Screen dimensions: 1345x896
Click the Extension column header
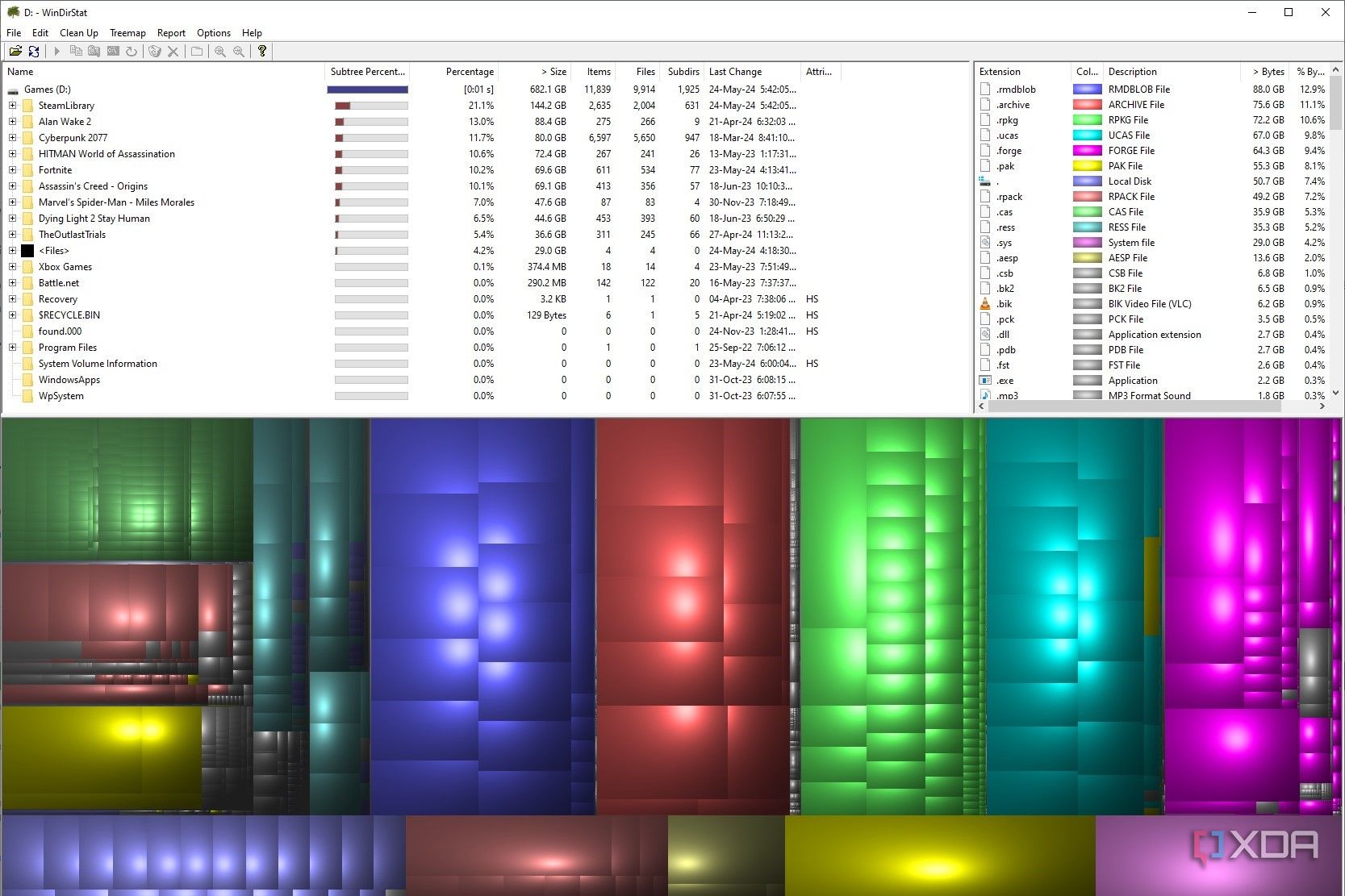click(1023, 72)
